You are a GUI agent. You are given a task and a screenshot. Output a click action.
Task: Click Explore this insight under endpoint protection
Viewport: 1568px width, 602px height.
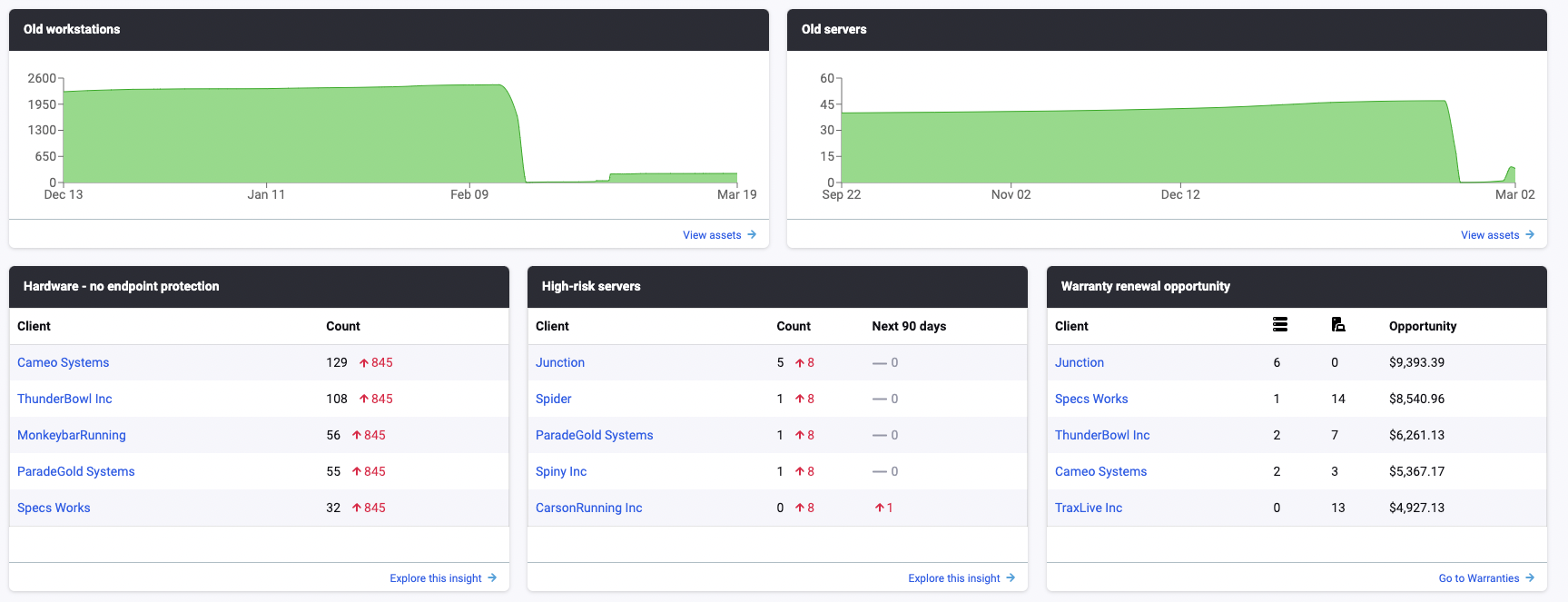click(444, 578)
